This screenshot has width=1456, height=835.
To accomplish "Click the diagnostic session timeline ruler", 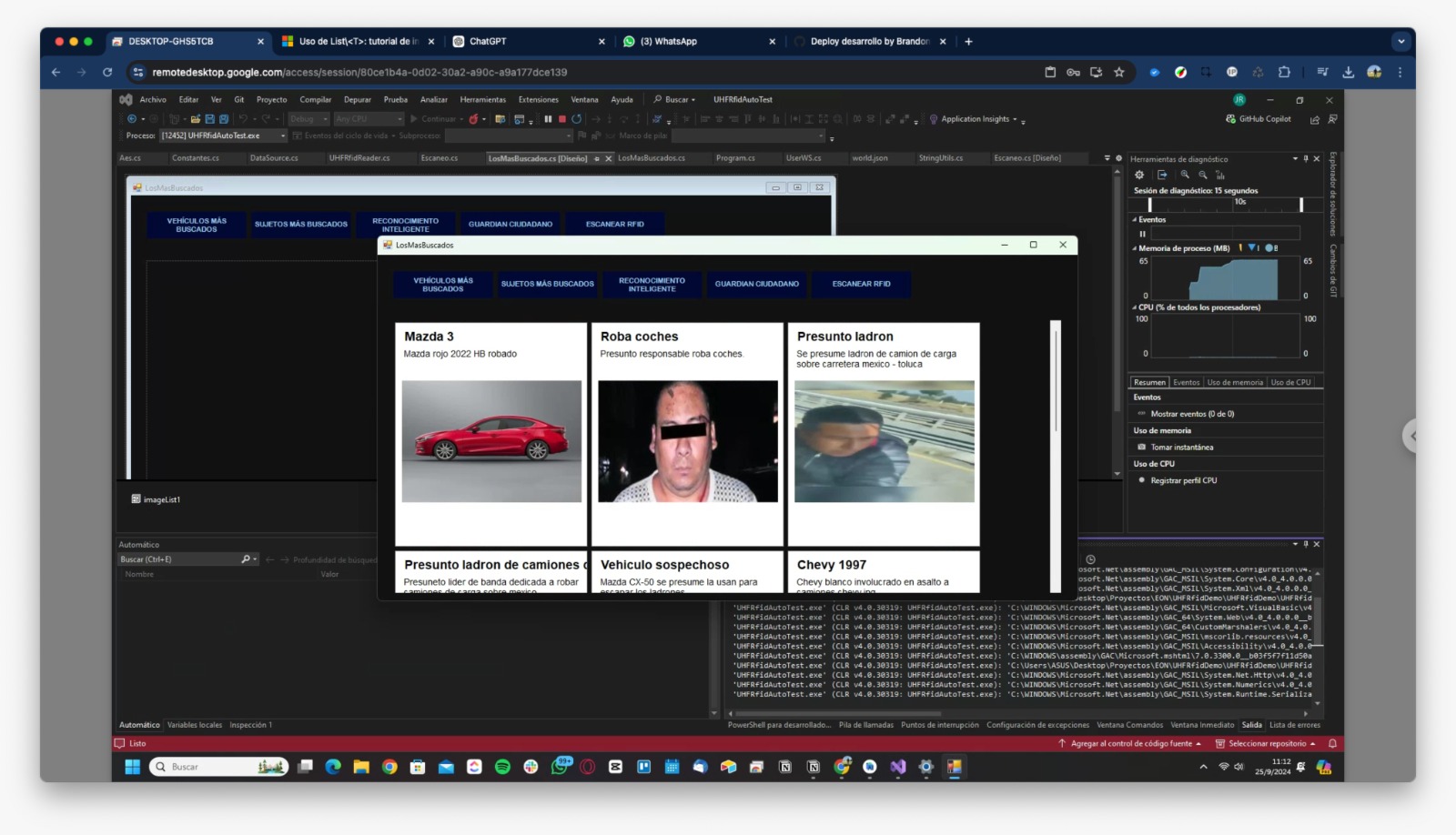I will pyautogui.click(x=1225, y=205).
